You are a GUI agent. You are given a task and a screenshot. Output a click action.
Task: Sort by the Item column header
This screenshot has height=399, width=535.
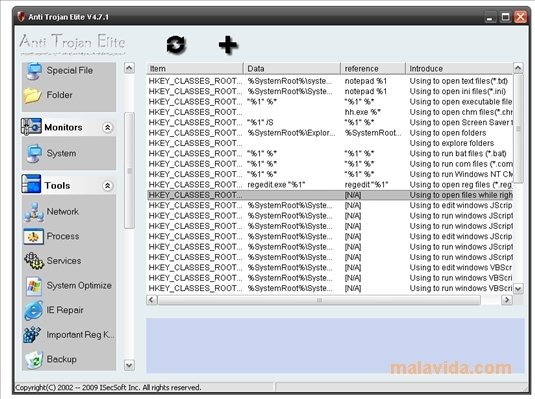[x=195, y=69]
